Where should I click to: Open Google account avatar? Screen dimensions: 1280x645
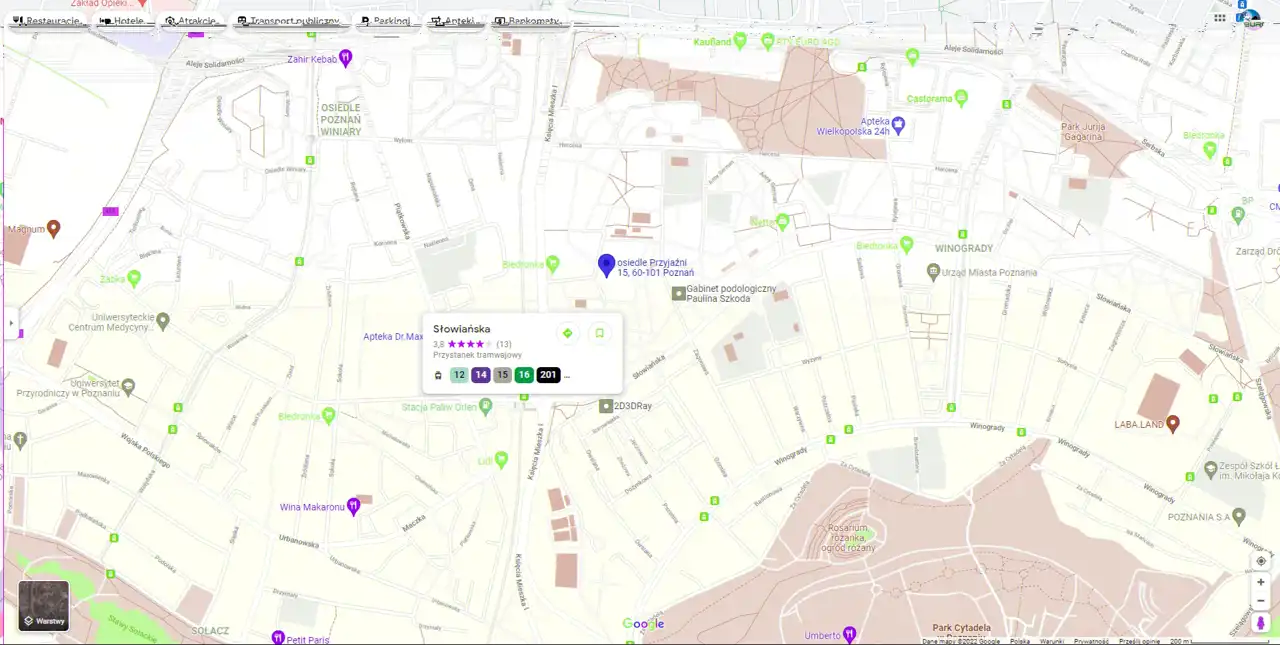pos(1251,18)
